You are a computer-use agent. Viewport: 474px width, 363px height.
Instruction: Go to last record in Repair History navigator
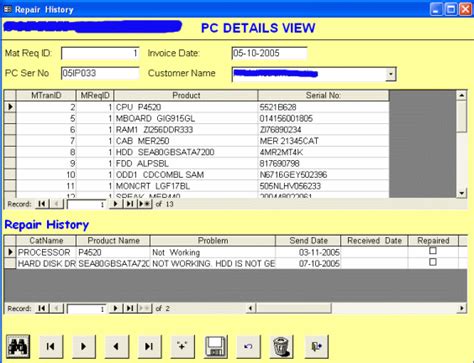pos(130,308)
